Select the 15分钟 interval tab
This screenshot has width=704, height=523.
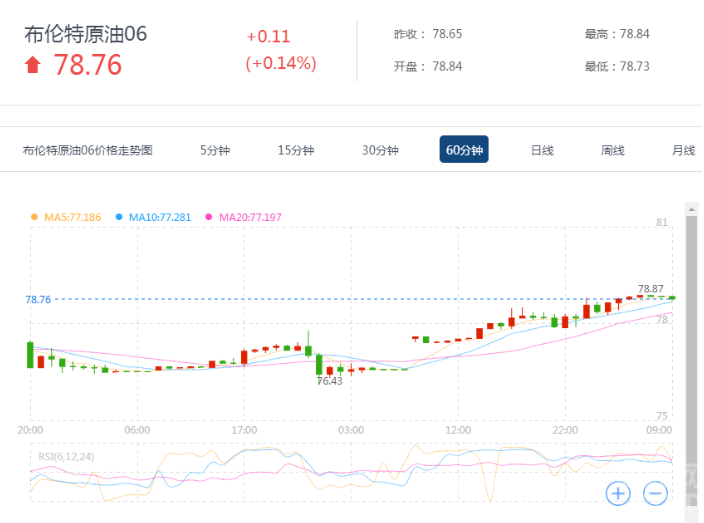tap(296, 150)
